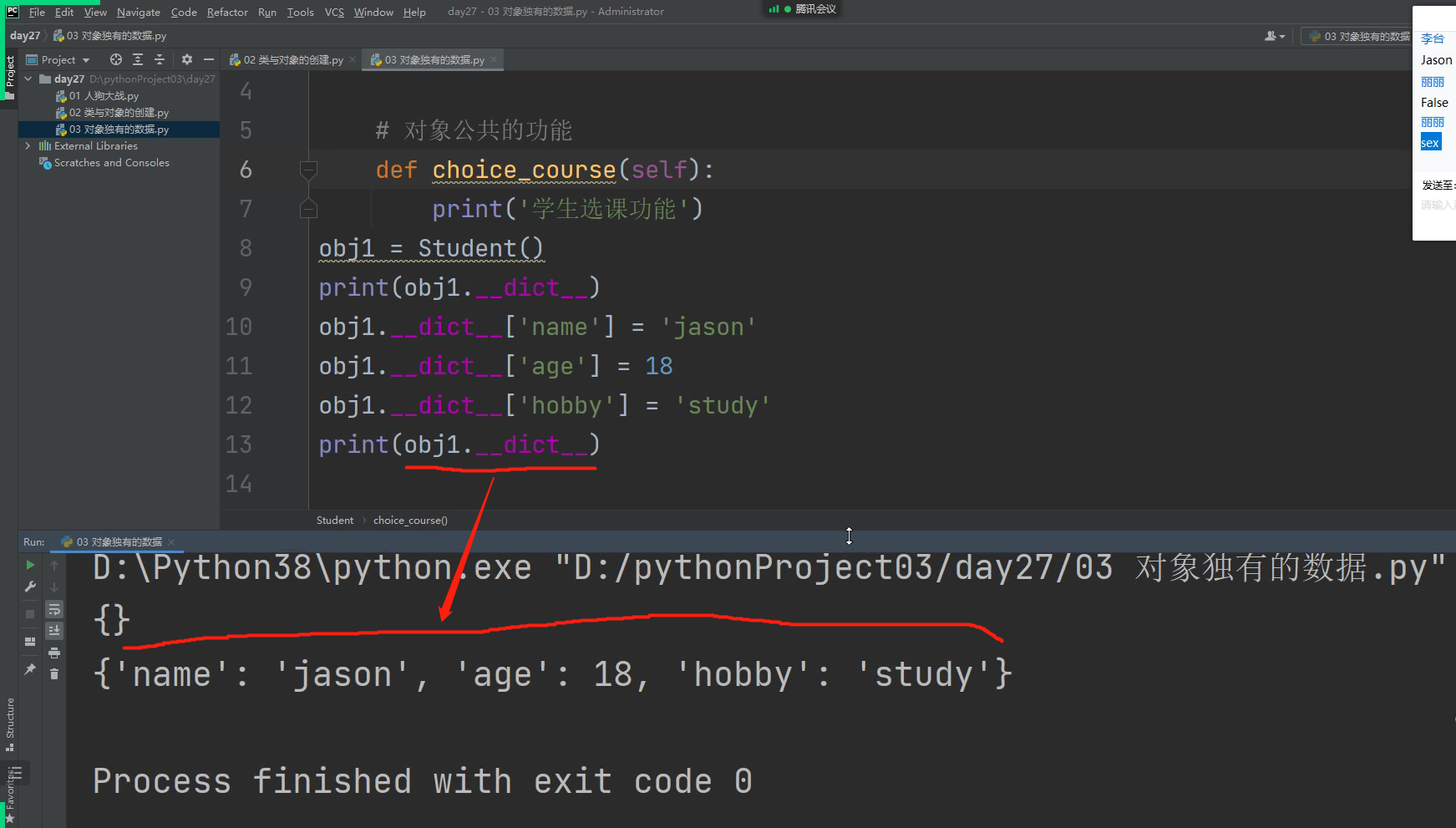The image size is (1456, 828).
Task: Click choice_course() in editor breadcrumb
Action: pos(410,521)
